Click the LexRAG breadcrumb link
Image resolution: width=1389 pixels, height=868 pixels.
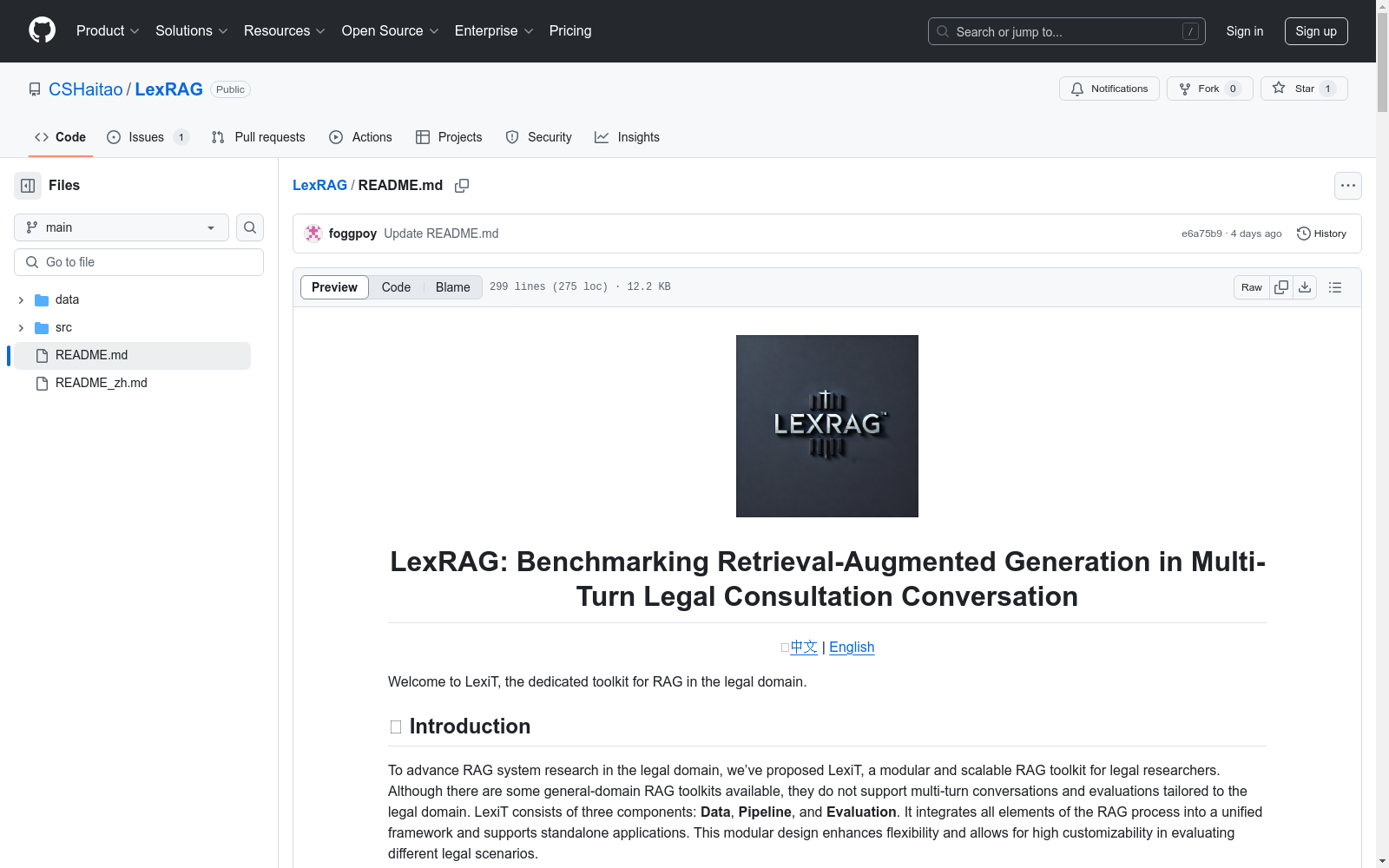pyautogui.click(x=319, y=185)
